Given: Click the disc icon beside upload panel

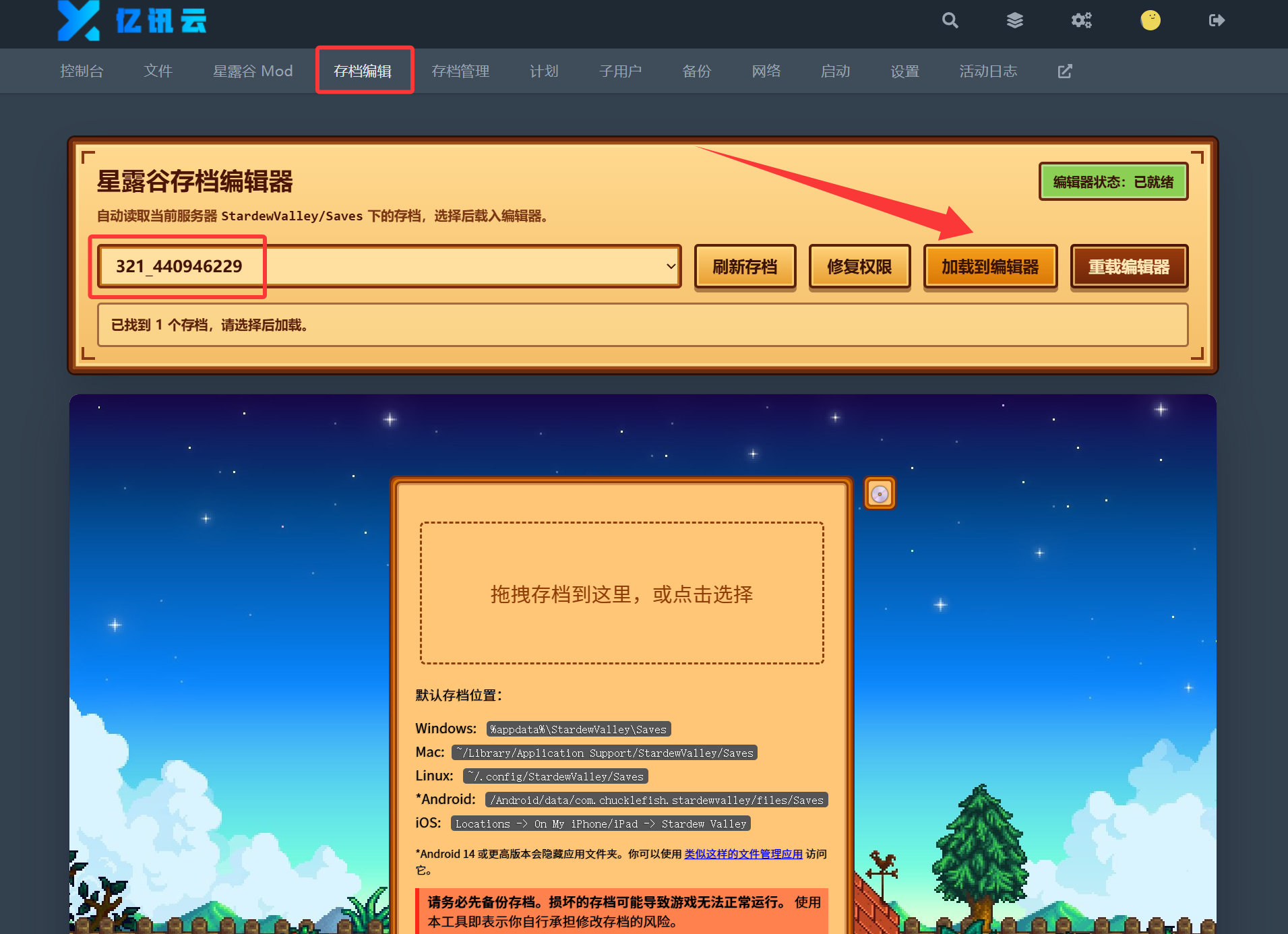Looking at the screenshot, I should 880,494.
